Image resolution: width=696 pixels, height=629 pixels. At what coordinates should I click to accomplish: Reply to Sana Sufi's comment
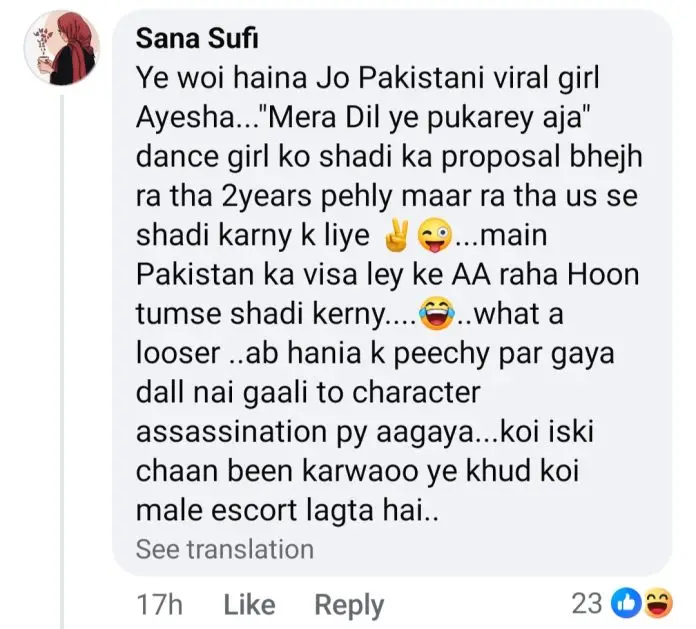(349, 604)
